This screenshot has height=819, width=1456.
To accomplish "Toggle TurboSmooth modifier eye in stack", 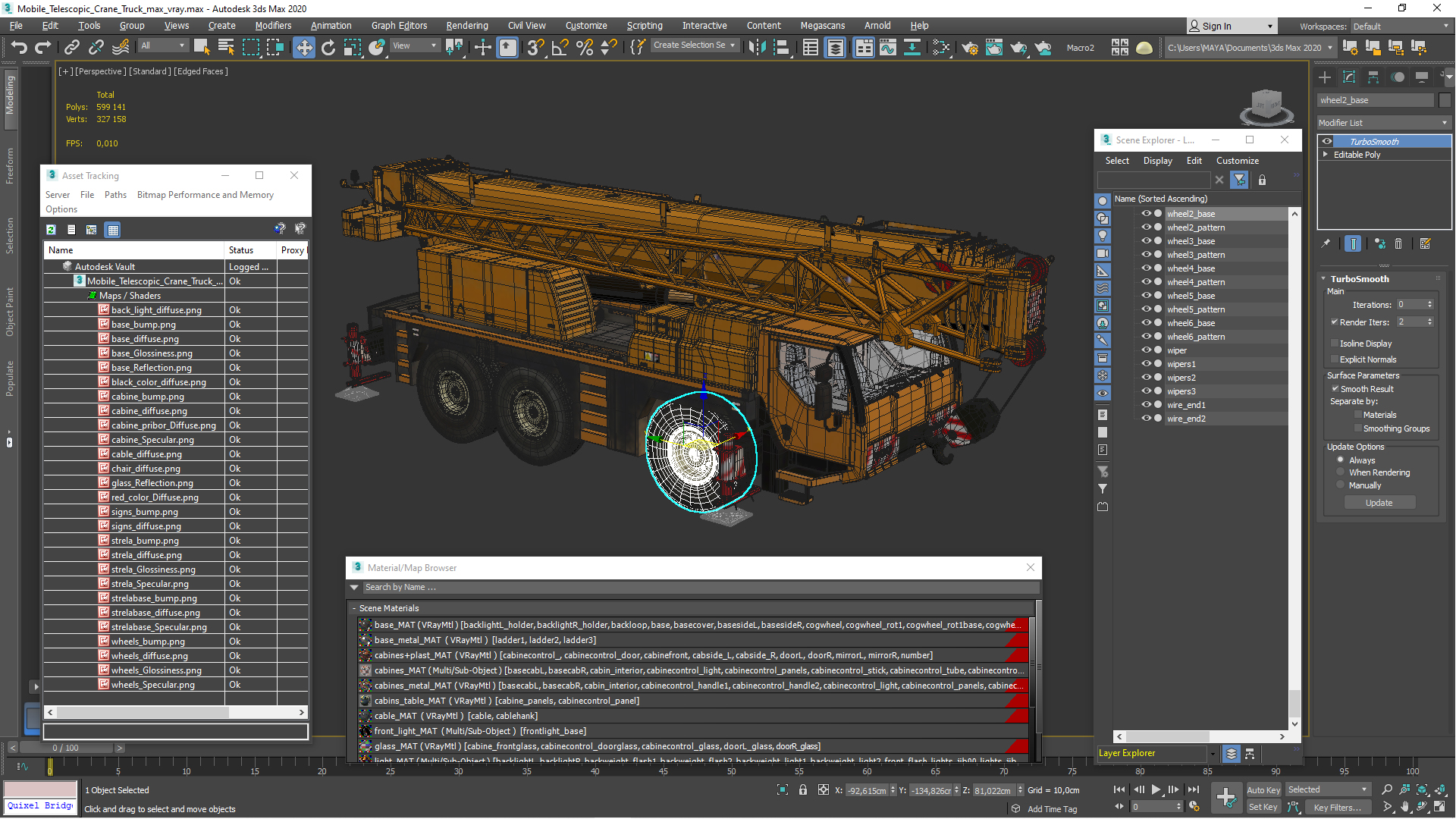I will coord(1327,141).
